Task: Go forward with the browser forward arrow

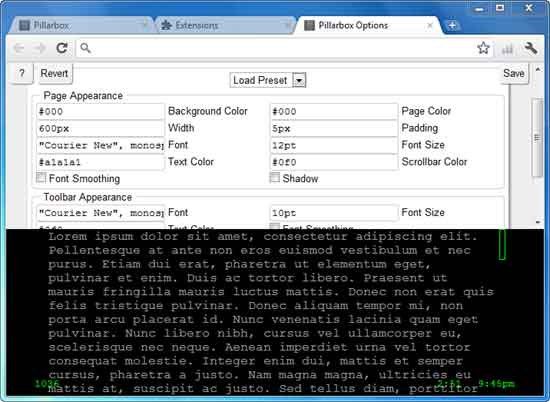Action: pos(40,48)
